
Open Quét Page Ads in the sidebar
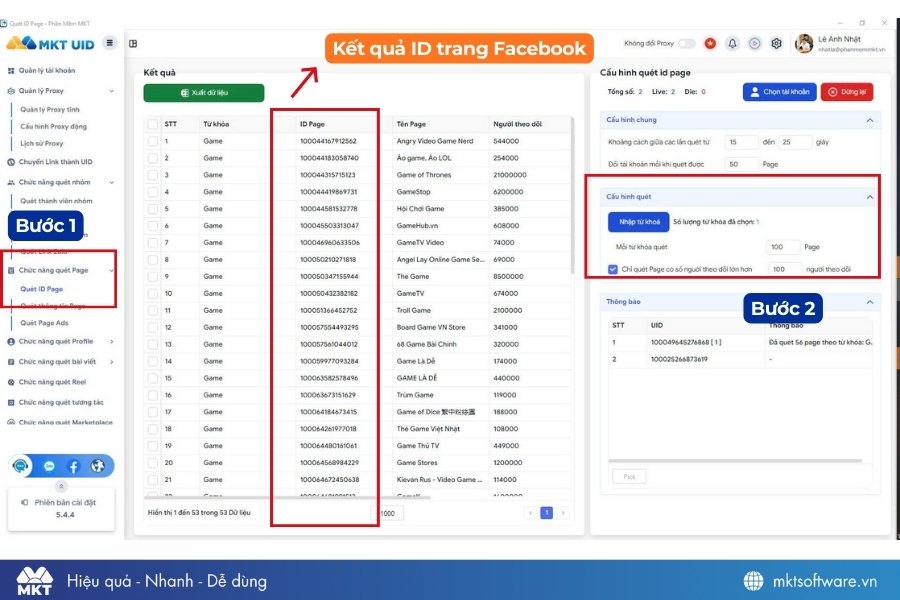(50, 323)
